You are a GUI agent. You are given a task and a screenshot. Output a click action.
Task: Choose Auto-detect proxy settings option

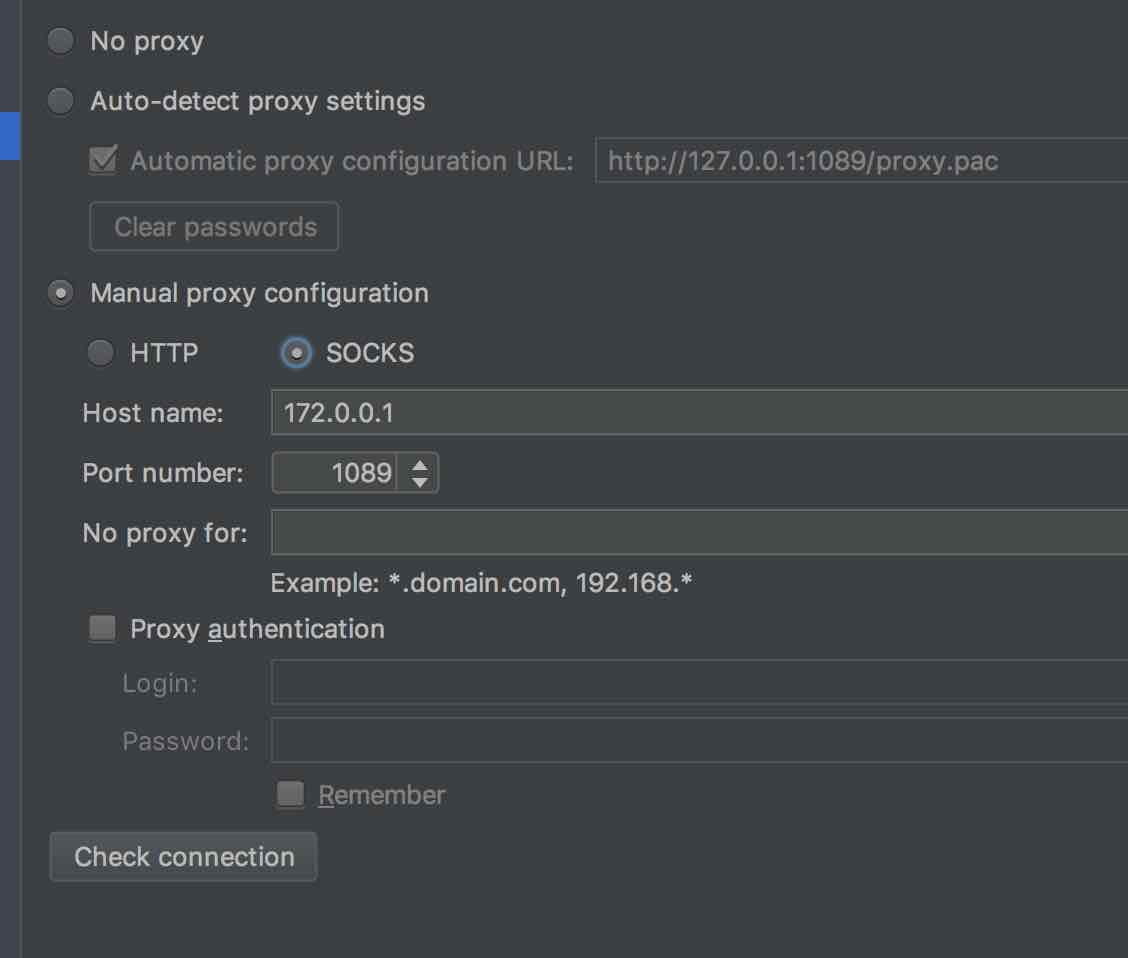(x=60, y=101)
